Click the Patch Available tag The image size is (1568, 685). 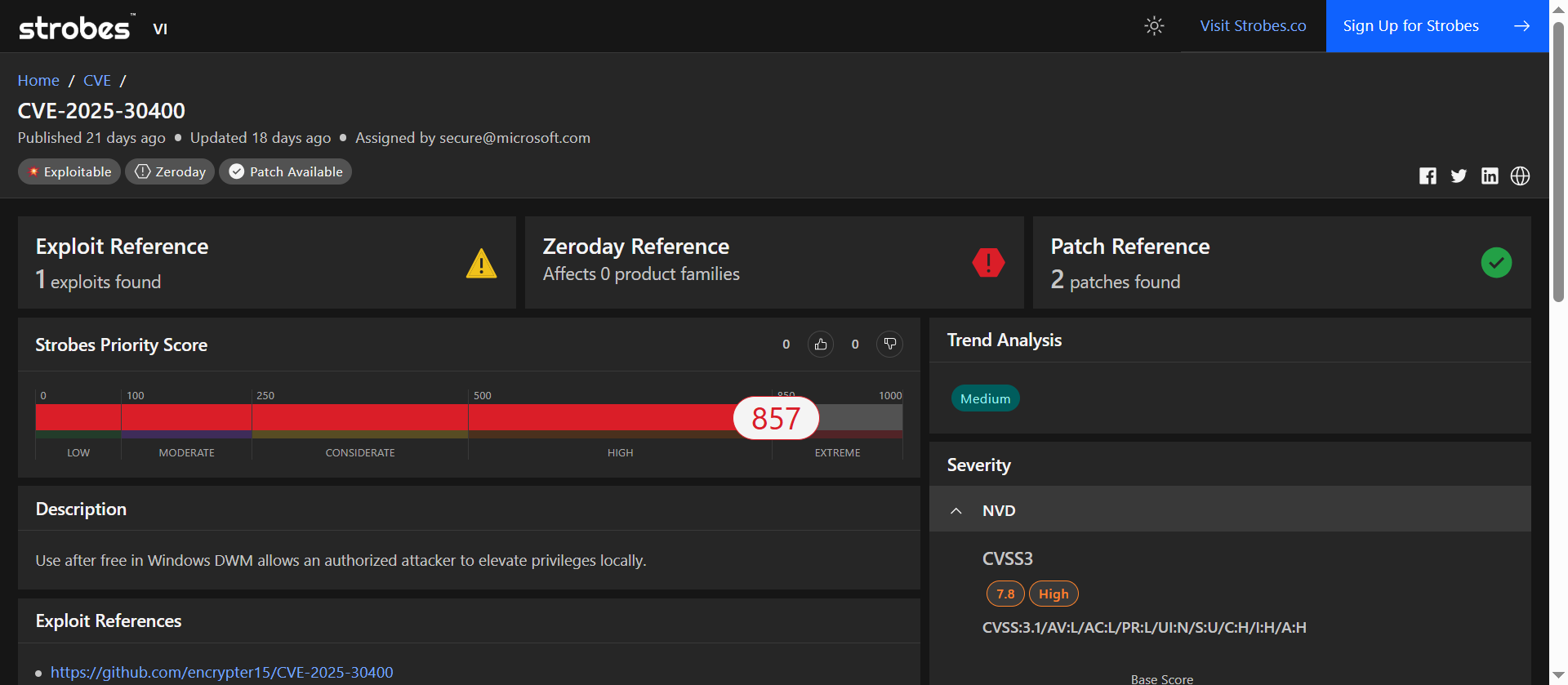pos(285,171)
